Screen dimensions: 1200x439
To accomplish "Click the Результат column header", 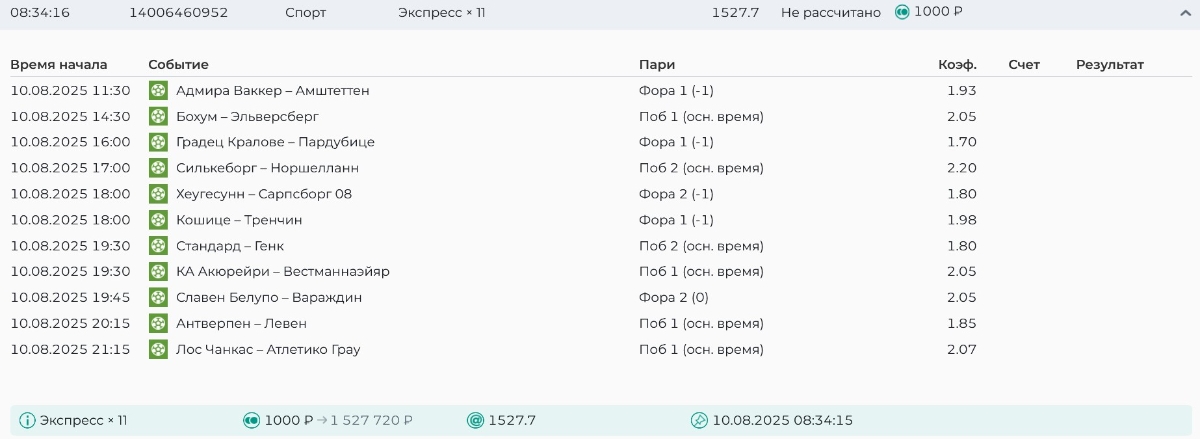I will (x=1109, y=65).
